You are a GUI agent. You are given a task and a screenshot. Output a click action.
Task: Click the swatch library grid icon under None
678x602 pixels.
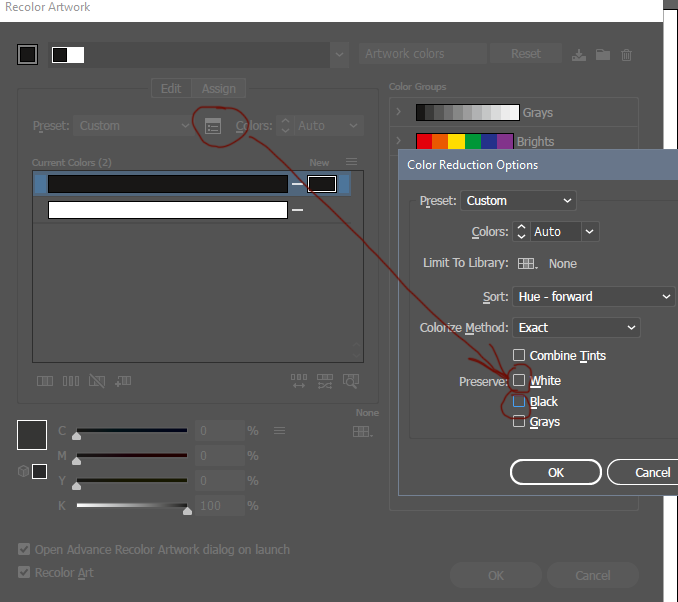pos(362,432)
